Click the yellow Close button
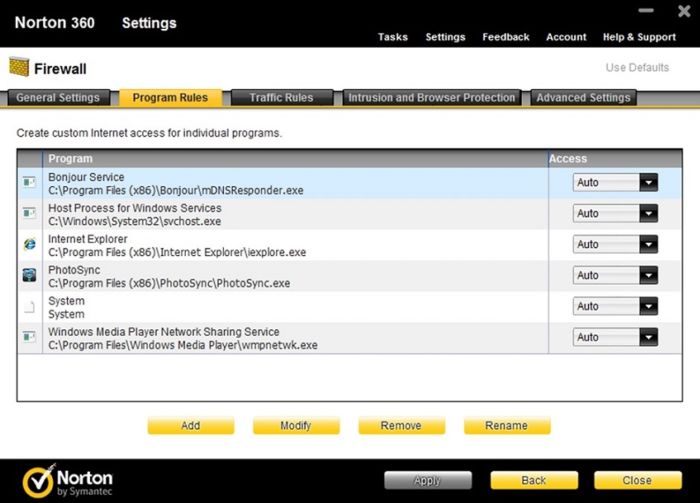 coord(638,480)
